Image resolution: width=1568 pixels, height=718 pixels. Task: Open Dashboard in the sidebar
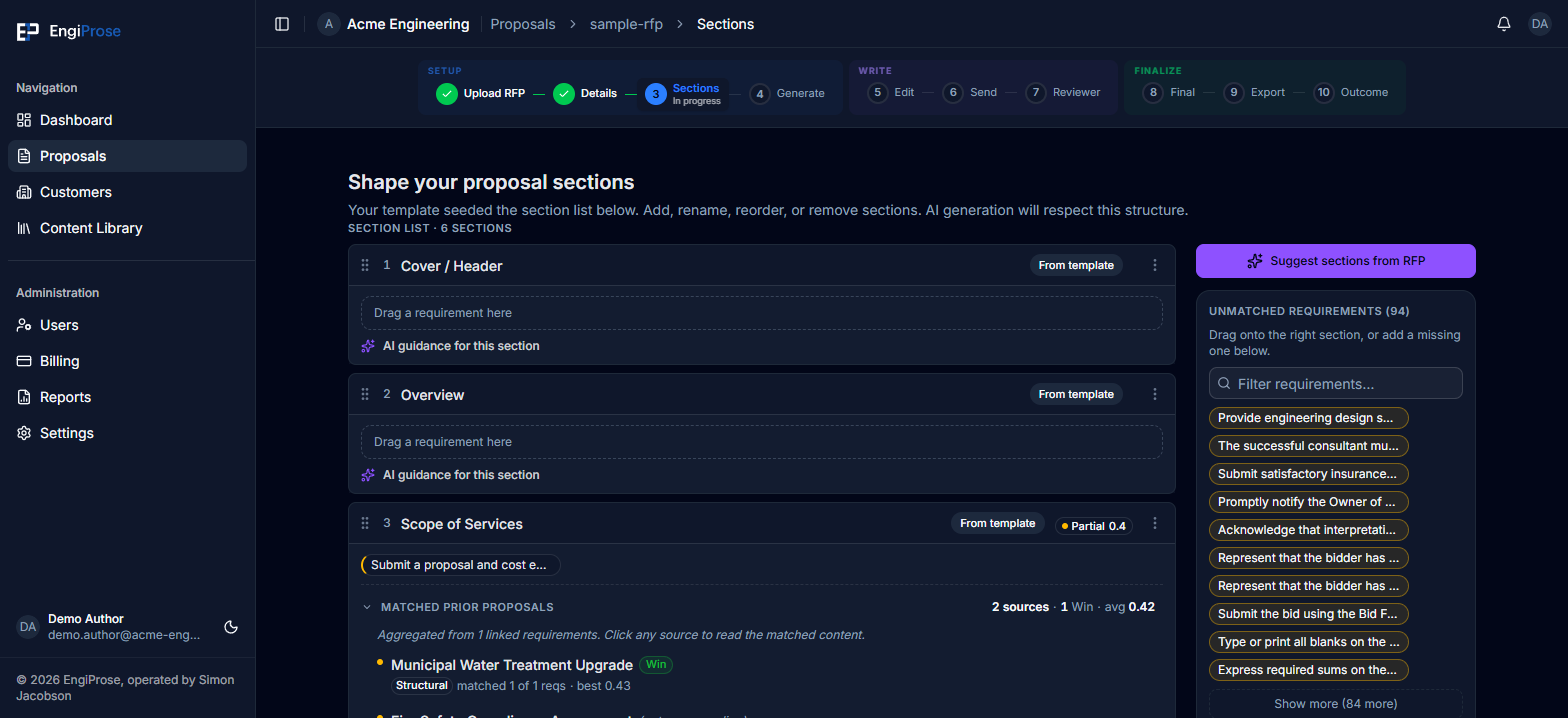[x=127, y=120]
